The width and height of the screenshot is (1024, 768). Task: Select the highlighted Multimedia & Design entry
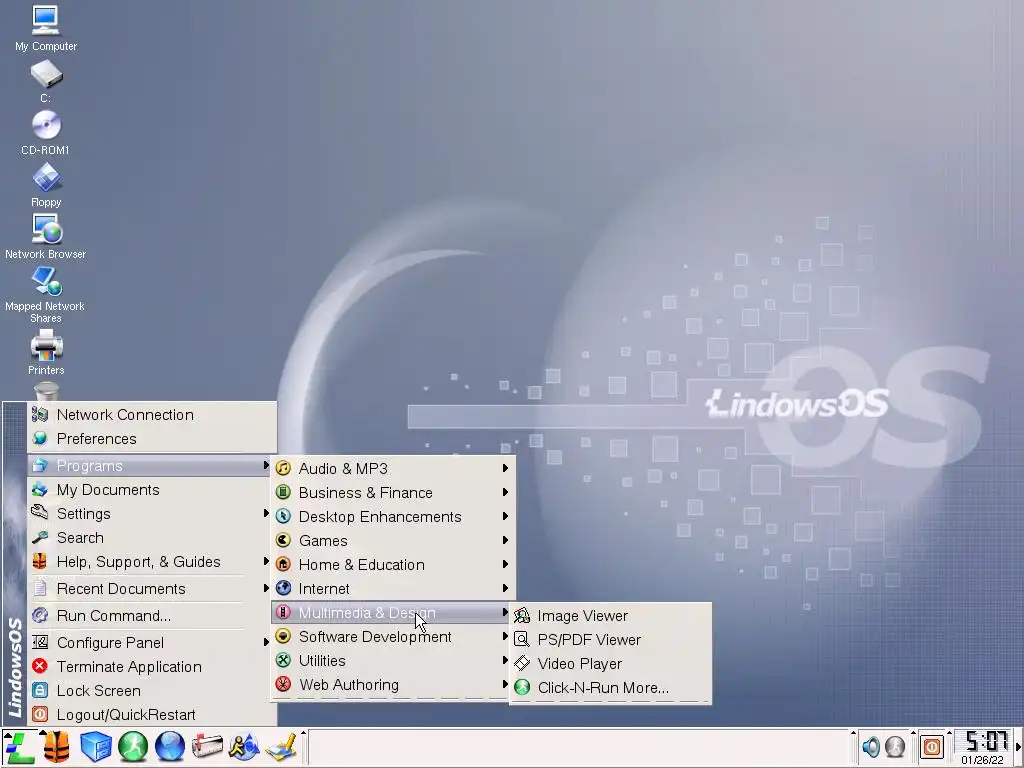click(392, 613)
